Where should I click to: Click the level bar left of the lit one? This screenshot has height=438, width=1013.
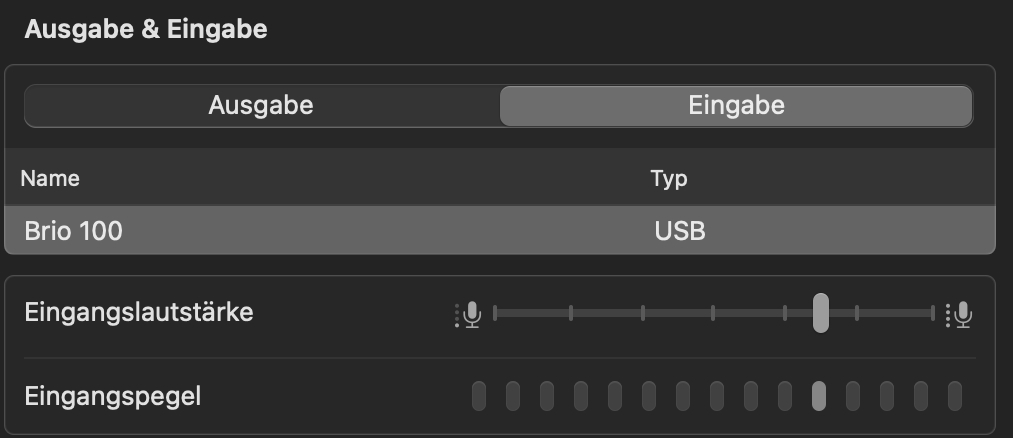coord(785,396)
